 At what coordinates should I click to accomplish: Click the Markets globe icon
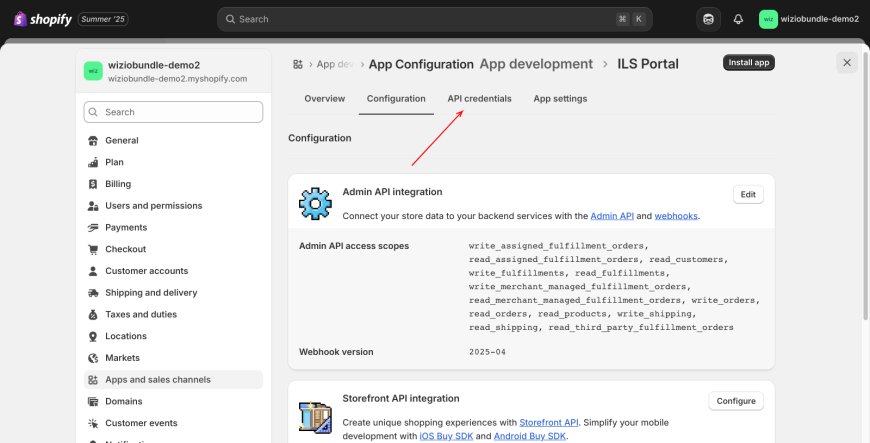[93, 358]
